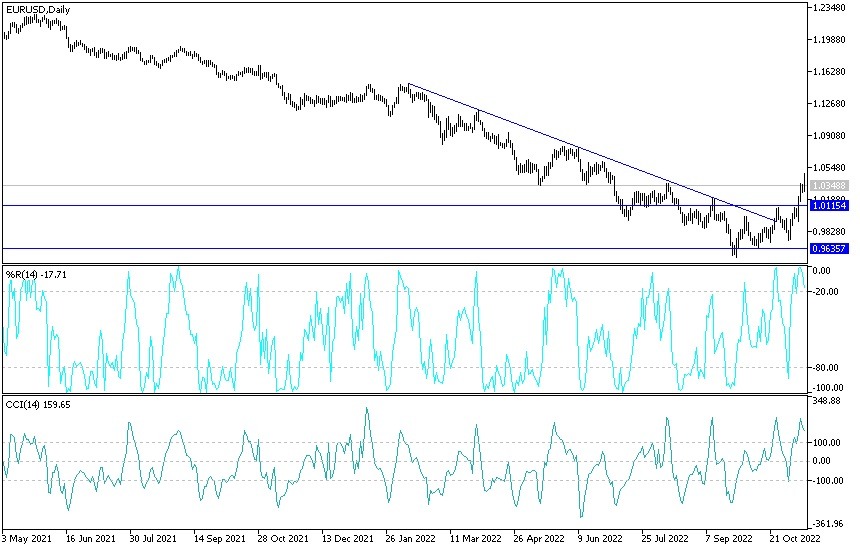This screenshot has height=550, width=860.
Task: Click the 7 Sep 2022 date label
Action: click(x=729, y=538)
